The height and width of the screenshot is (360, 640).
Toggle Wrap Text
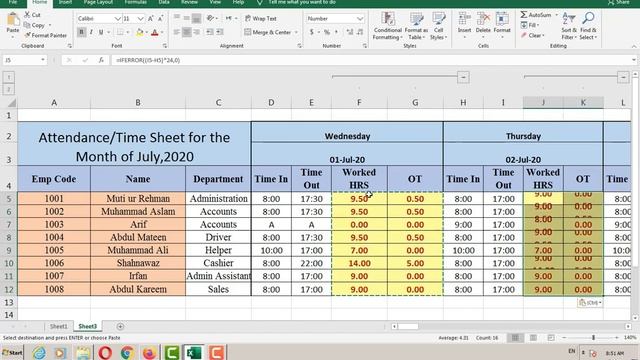[x=260, y=18]
